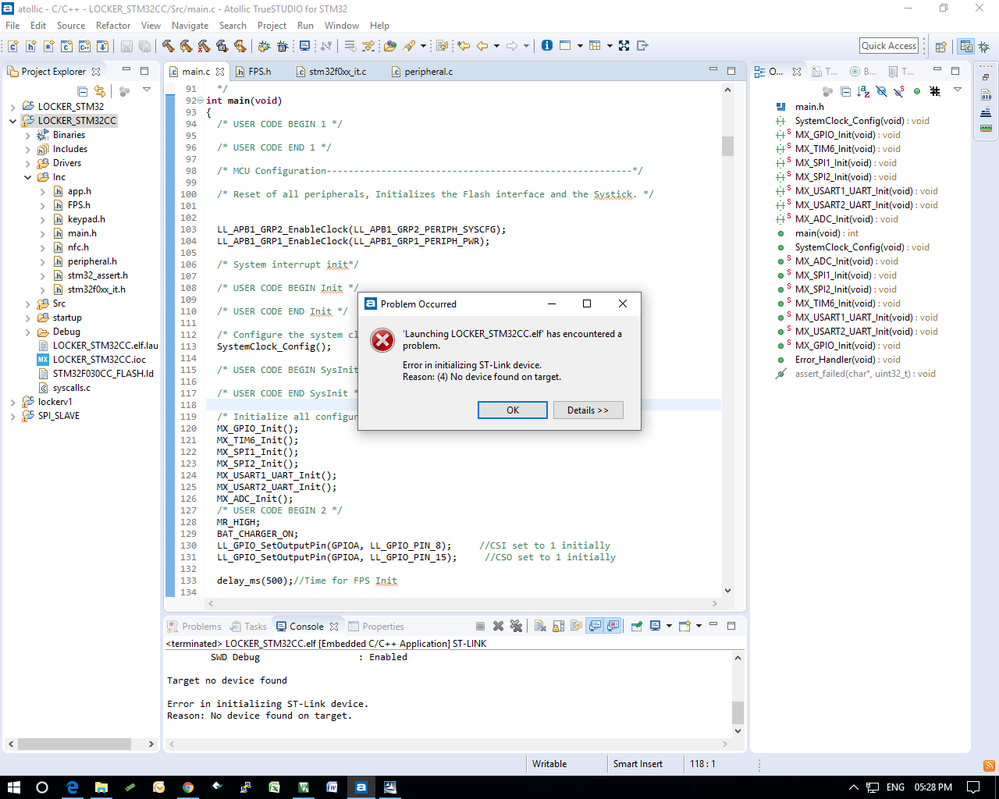Sort Outline alphabetically with the a-z icon
The height and width of the screenshot is (799, 999).
(x=863, y=91)
